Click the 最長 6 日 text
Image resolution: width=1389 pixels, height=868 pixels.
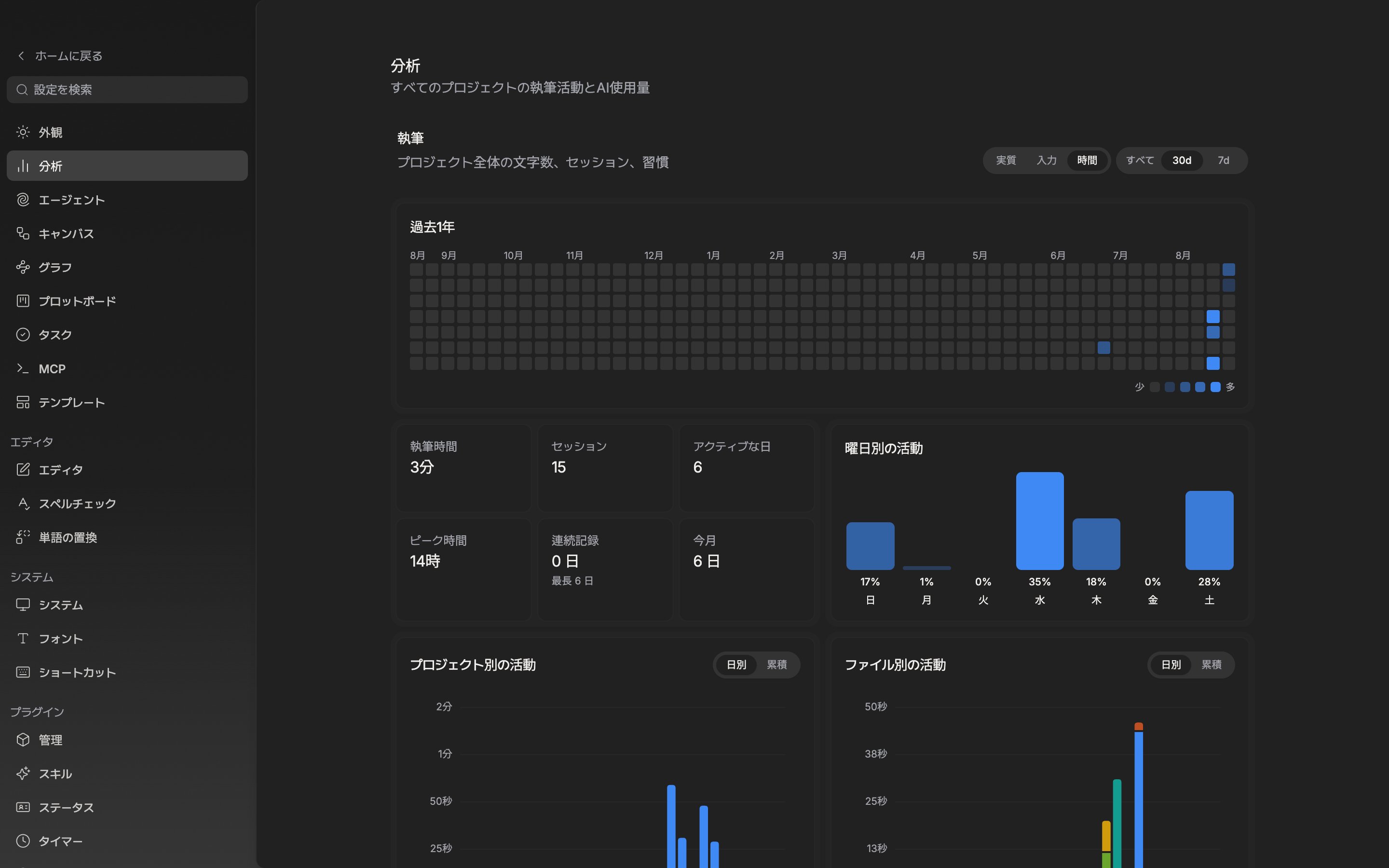572,581
